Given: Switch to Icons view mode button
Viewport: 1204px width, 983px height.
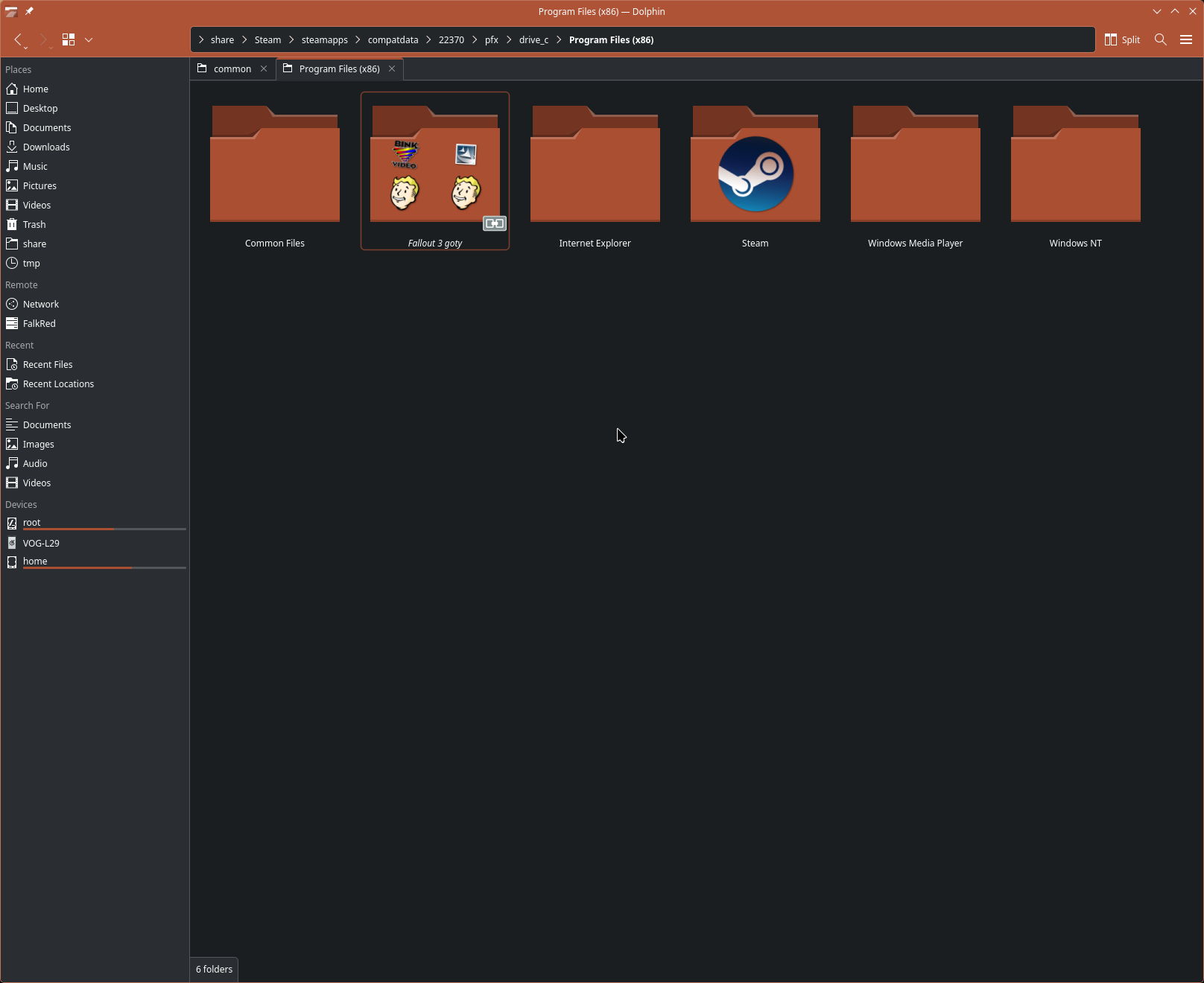Looking at the screenshot, I should (69, 39).
